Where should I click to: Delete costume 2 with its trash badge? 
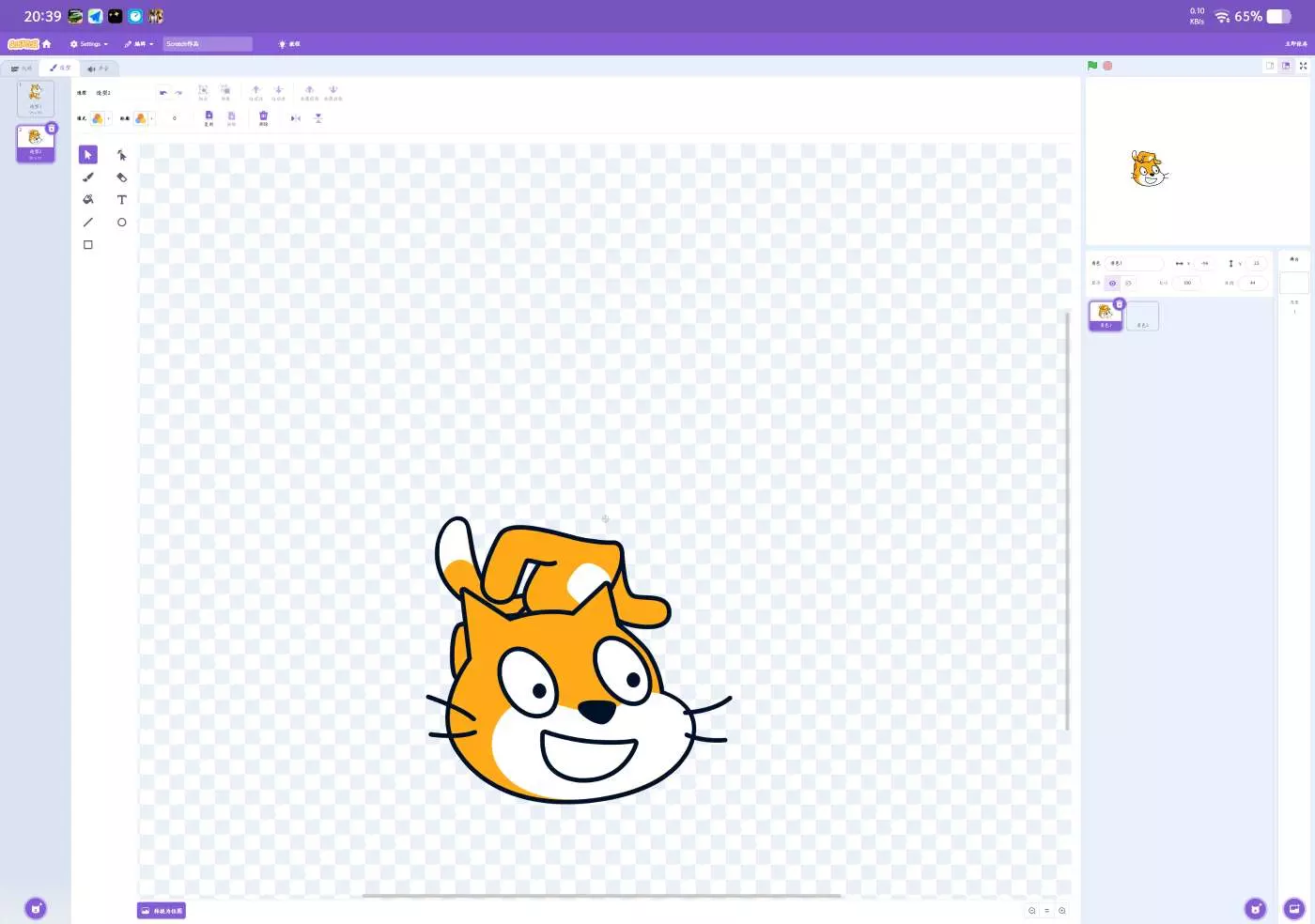click(52, 128)
